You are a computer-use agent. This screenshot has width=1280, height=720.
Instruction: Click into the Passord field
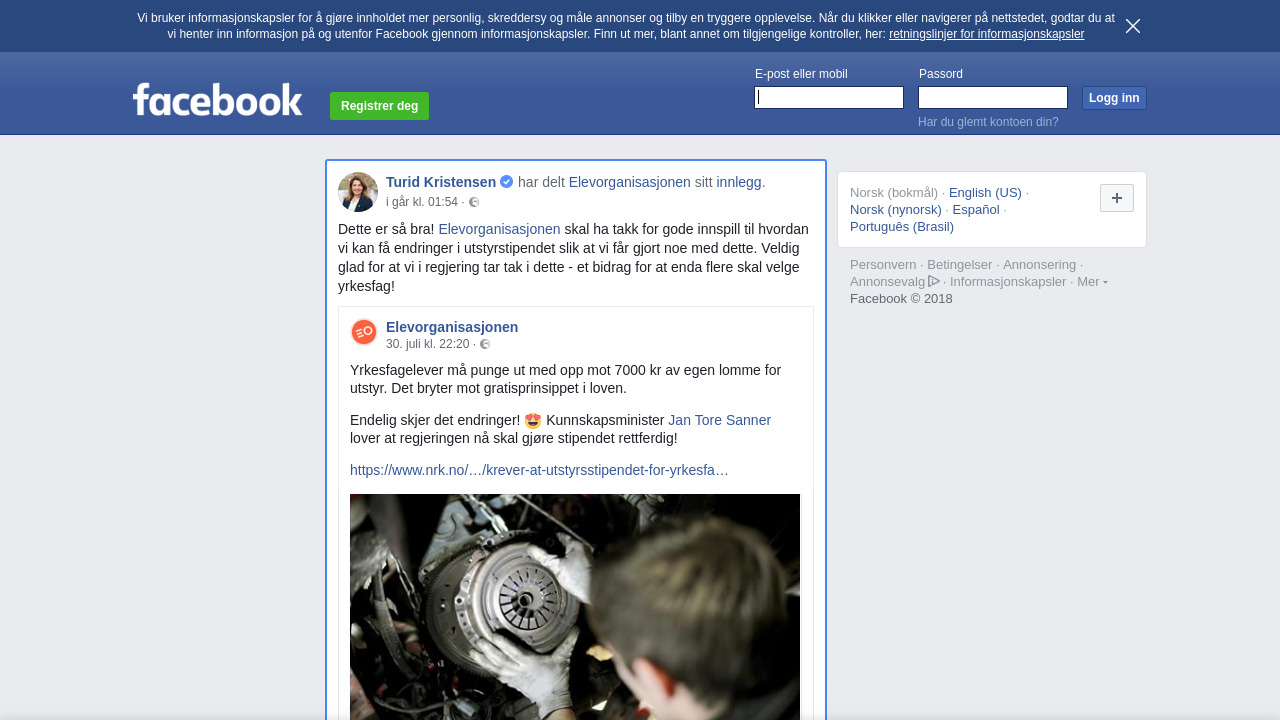[x=992, y=97]
